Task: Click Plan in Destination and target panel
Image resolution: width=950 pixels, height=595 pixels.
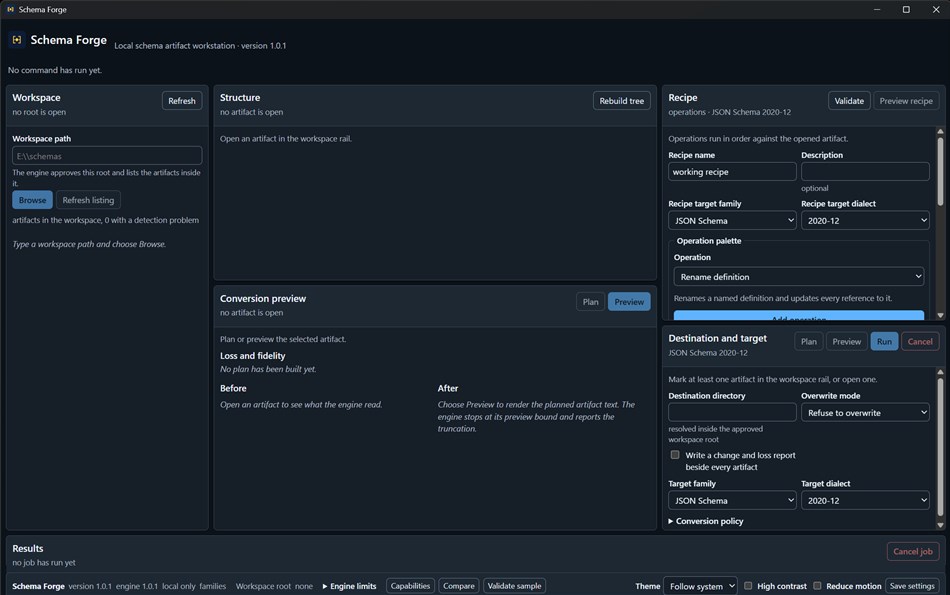Action: point(809,341)
